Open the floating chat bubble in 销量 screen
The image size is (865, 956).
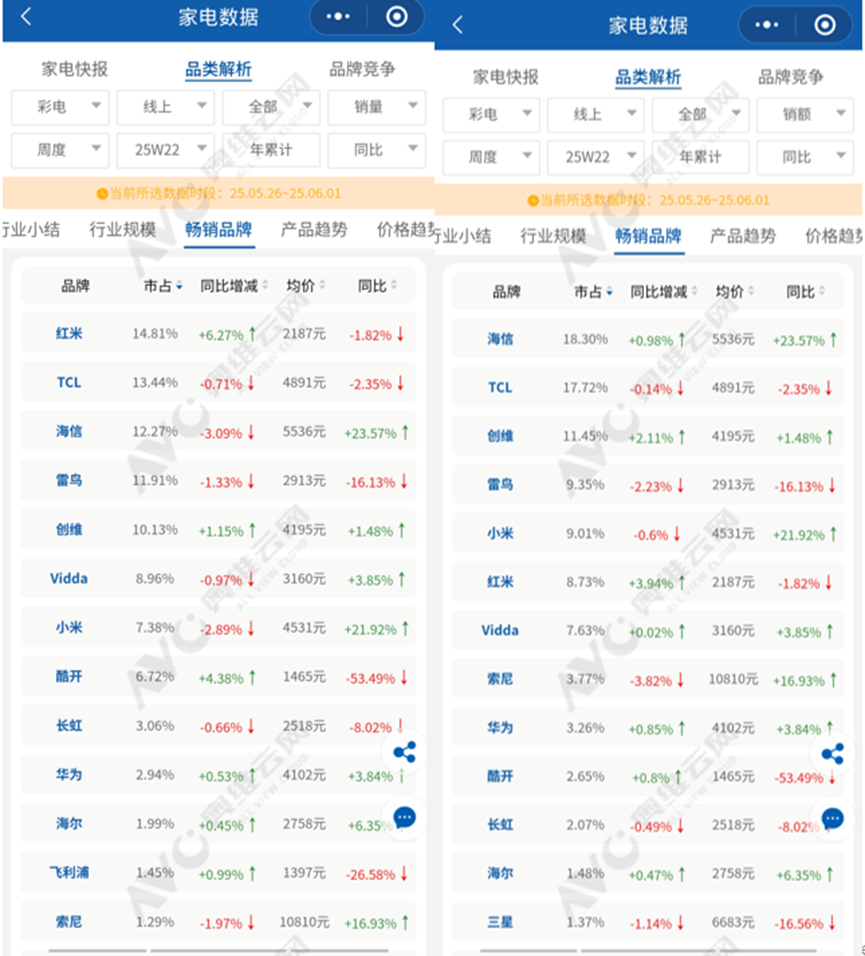404,818
